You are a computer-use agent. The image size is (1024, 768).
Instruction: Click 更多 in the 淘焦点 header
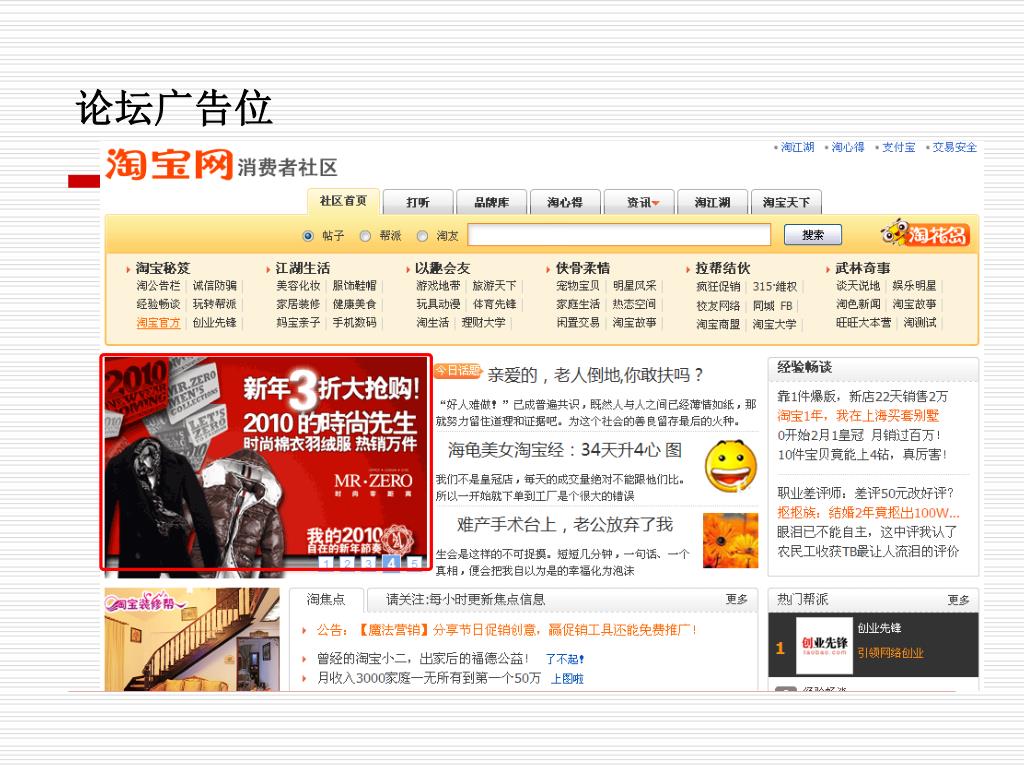coord(737,600)
